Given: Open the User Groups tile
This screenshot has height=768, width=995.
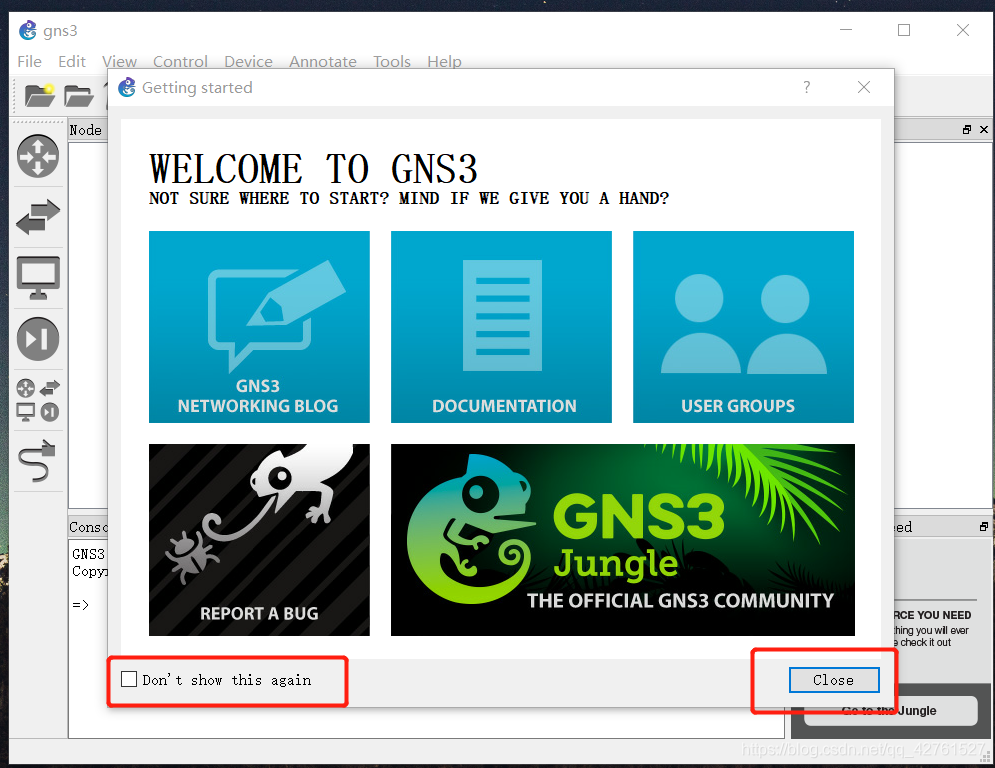Looking at the screenshot, I should tap(743, 327).
